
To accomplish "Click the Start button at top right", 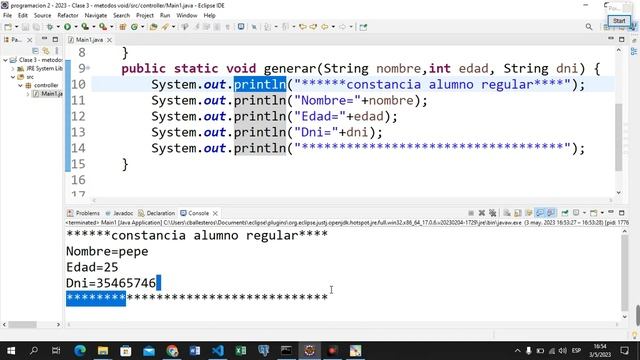I will point(619,20).
